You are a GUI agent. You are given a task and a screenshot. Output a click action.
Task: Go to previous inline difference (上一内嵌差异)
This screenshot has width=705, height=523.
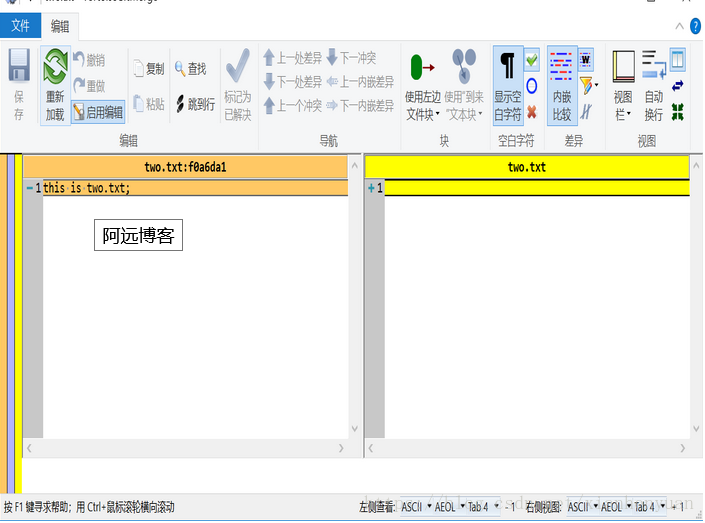pyautogui.click(x=360, y=82)
